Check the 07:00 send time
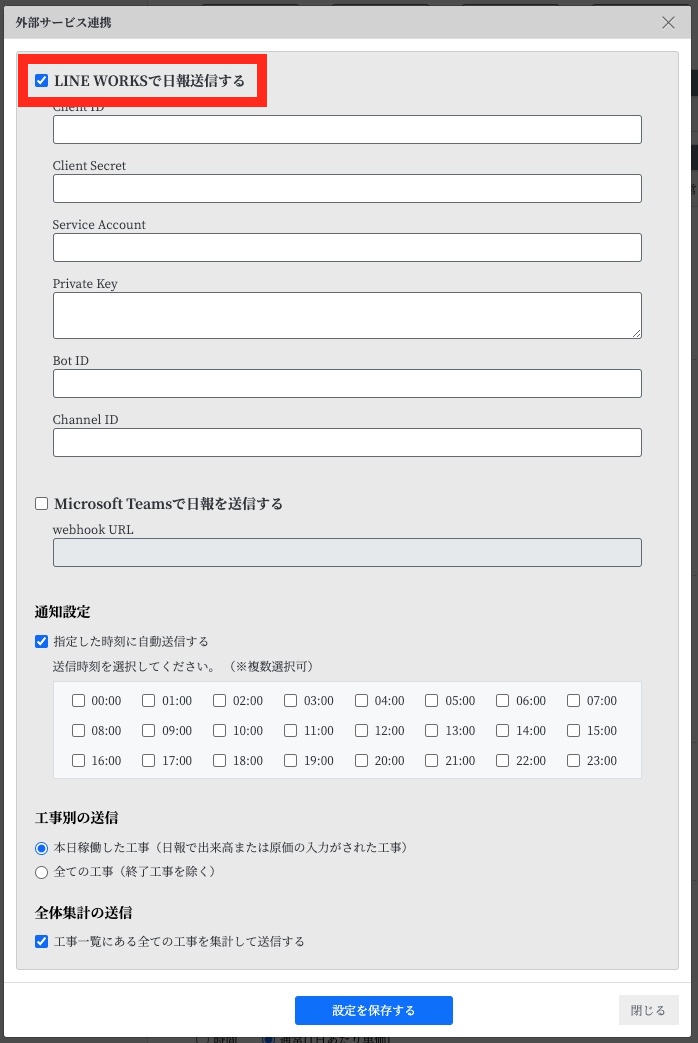This screenshot has height=1043, width=698. click(574, 700)
